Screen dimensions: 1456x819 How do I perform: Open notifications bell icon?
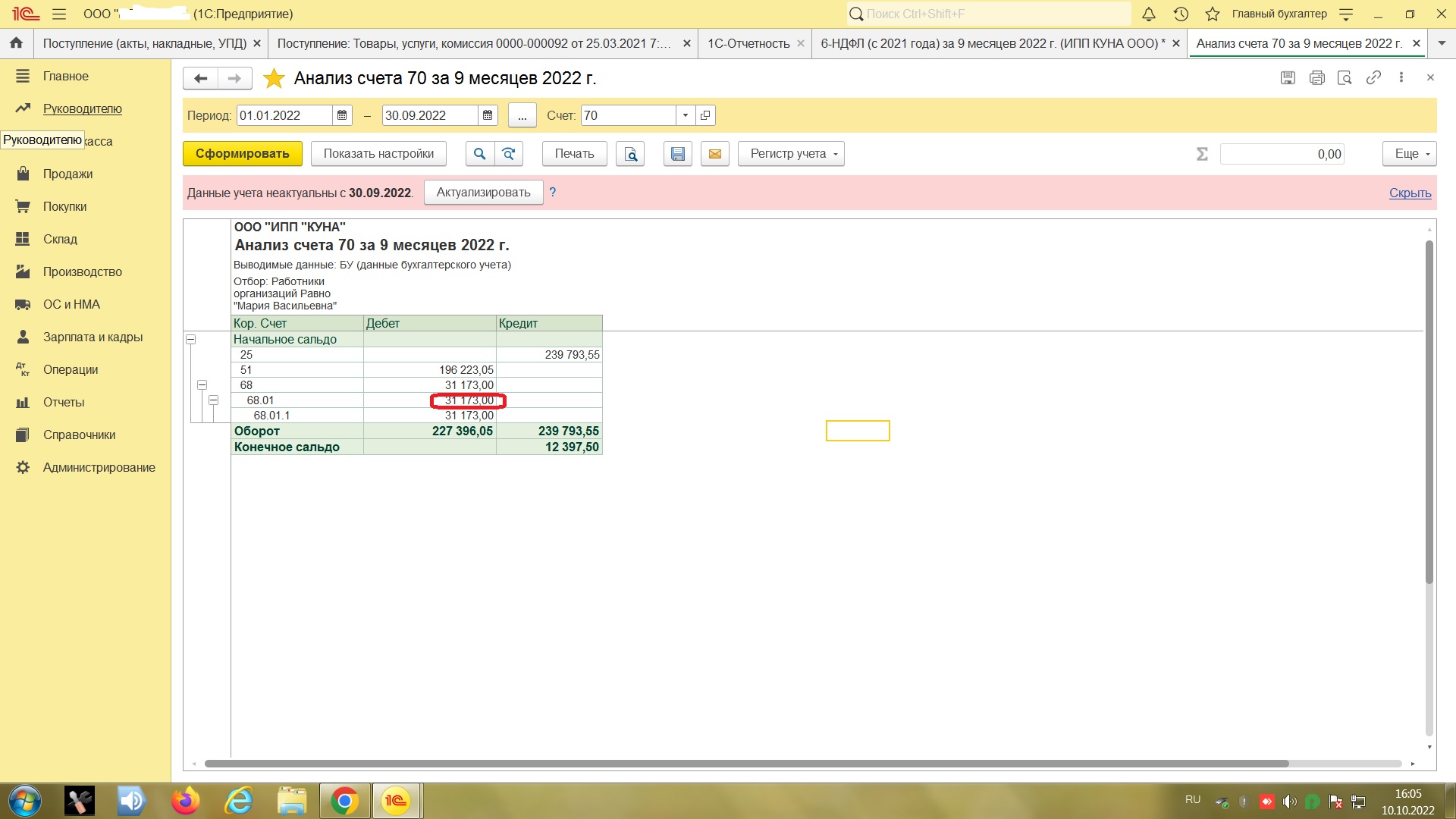1149,14
